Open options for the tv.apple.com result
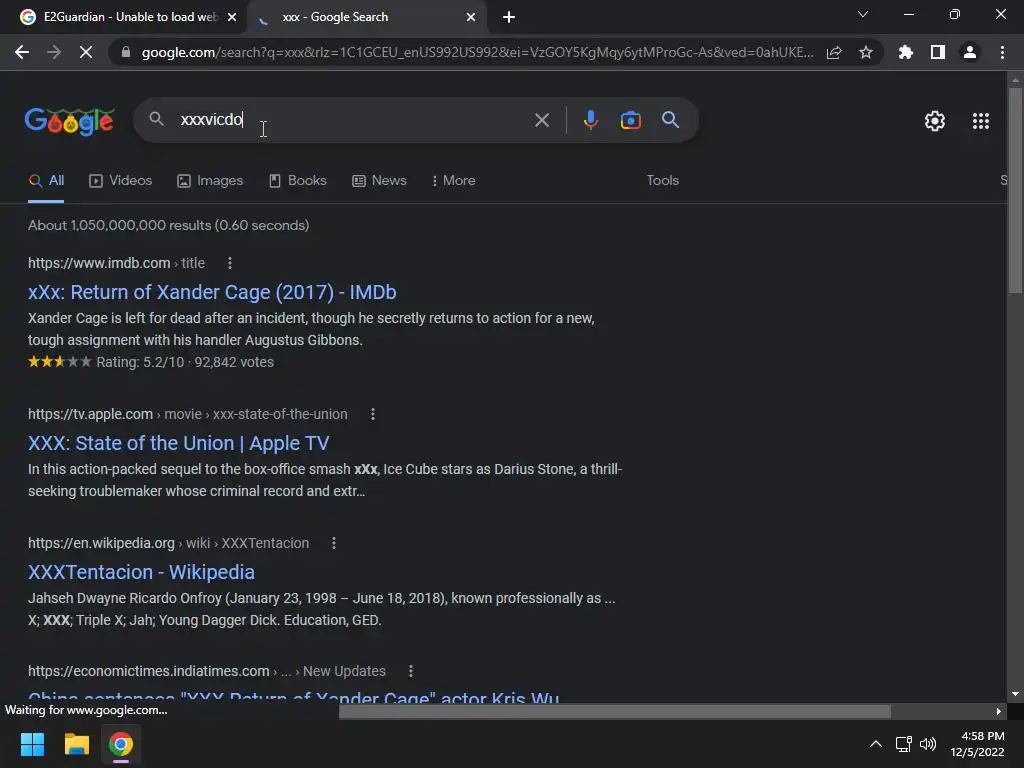The height and width of the screenshot is (768, 1024). pyautogui.click(x=372, y=414)
